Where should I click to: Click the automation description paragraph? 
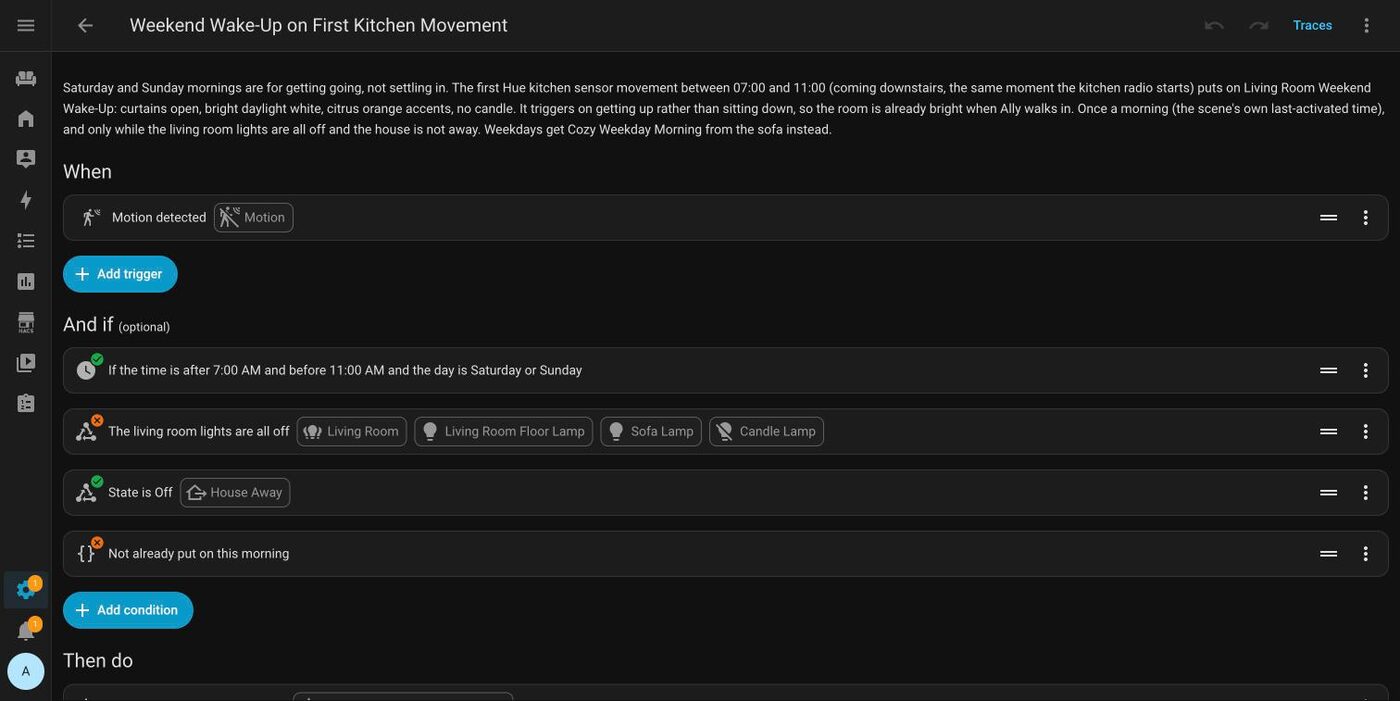(x=724, y=108)
